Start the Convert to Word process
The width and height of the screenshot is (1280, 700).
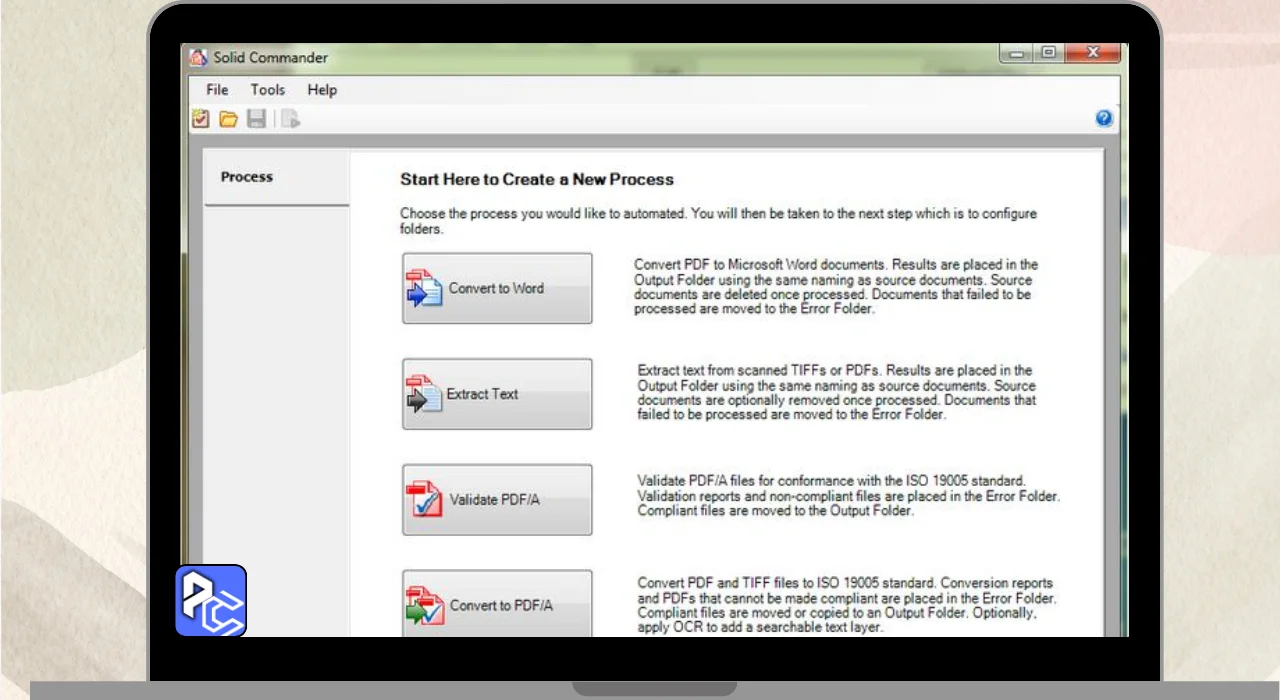pyautogui.click(x=497, y=288)
